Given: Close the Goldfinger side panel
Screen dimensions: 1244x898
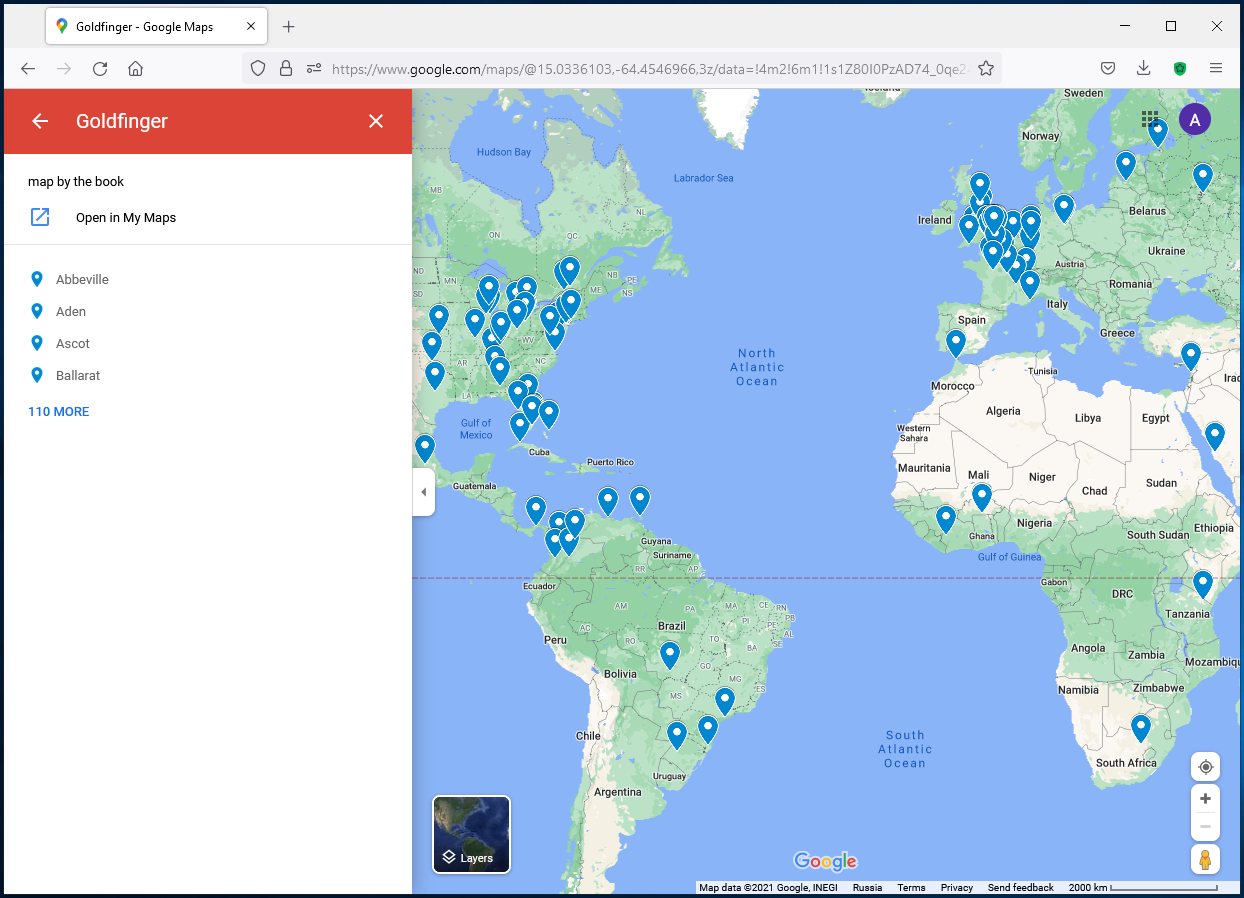Looking at the screenshot, I should [x=376, y=121].
